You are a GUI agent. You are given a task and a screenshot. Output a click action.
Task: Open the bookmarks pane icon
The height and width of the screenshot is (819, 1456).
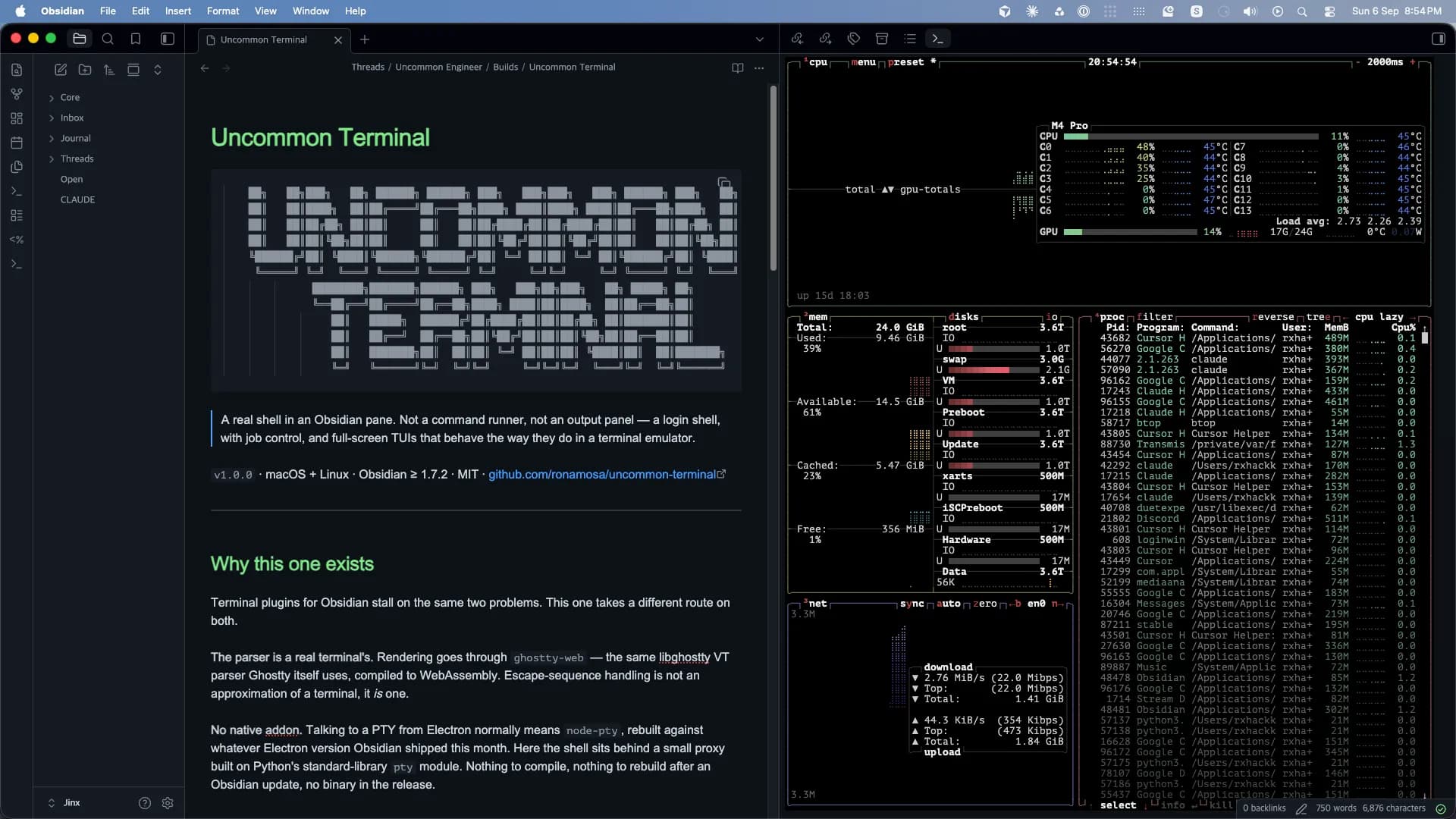136,39
